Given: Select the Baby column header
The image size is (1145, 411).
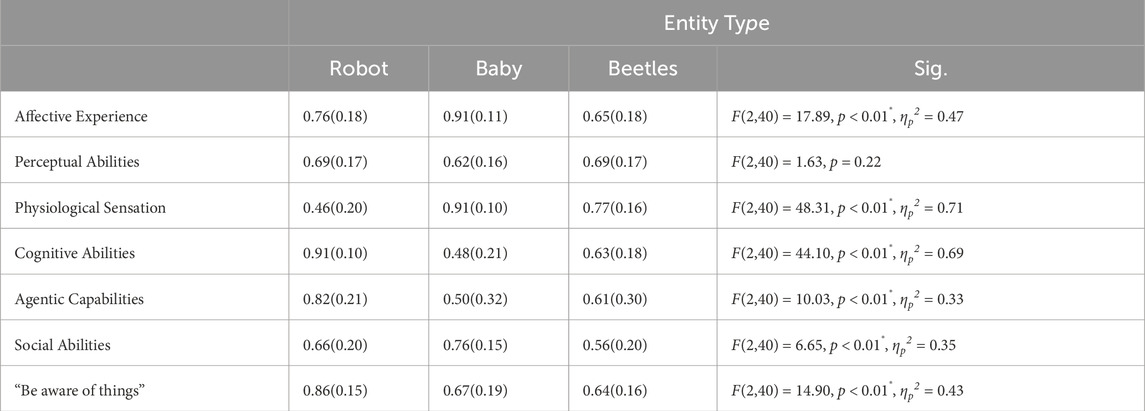Looking at the screenshot, I should click(499, 69).
